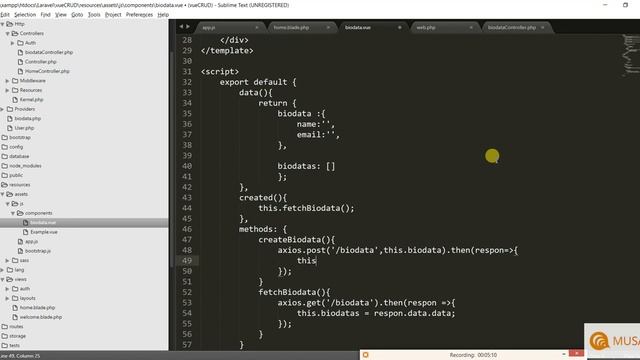Click the Line 49, Column status text
This screenshot has width=640, height=360.
click(x=20, y=356)
